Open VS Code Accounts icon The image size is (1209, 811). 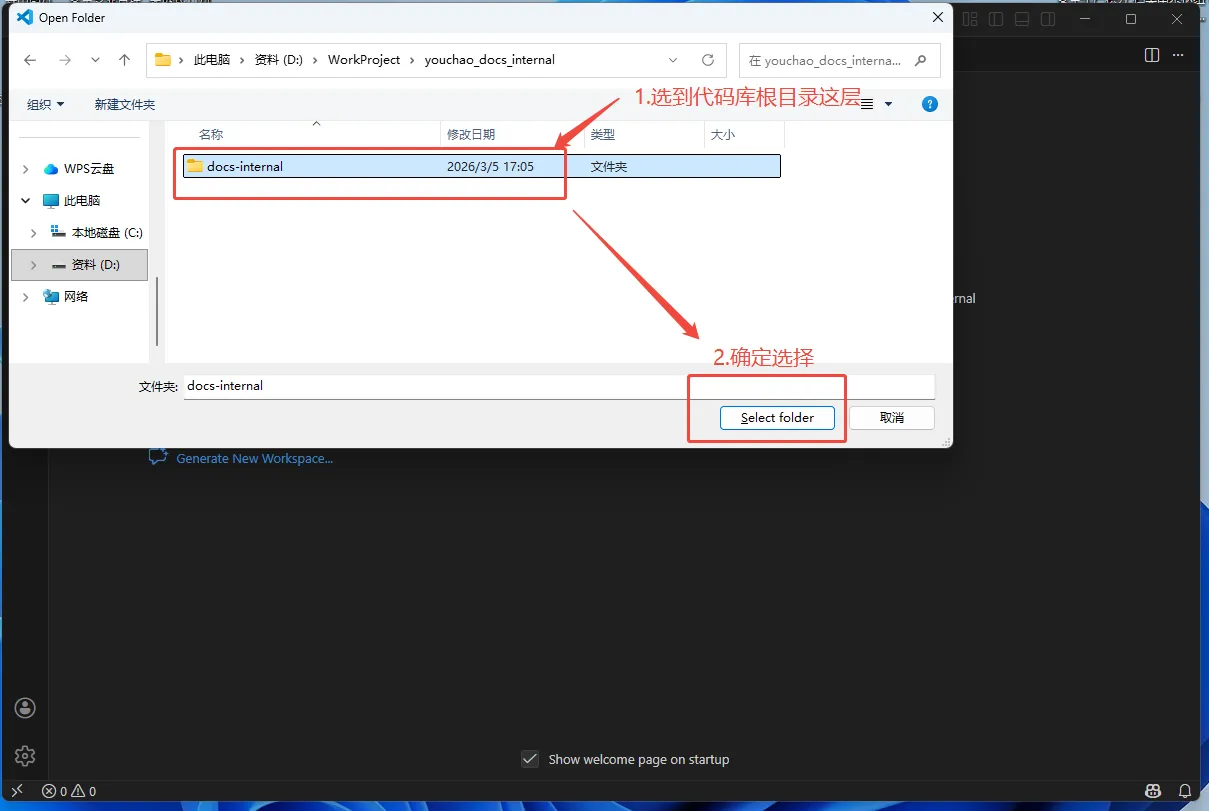coord(25,708)
